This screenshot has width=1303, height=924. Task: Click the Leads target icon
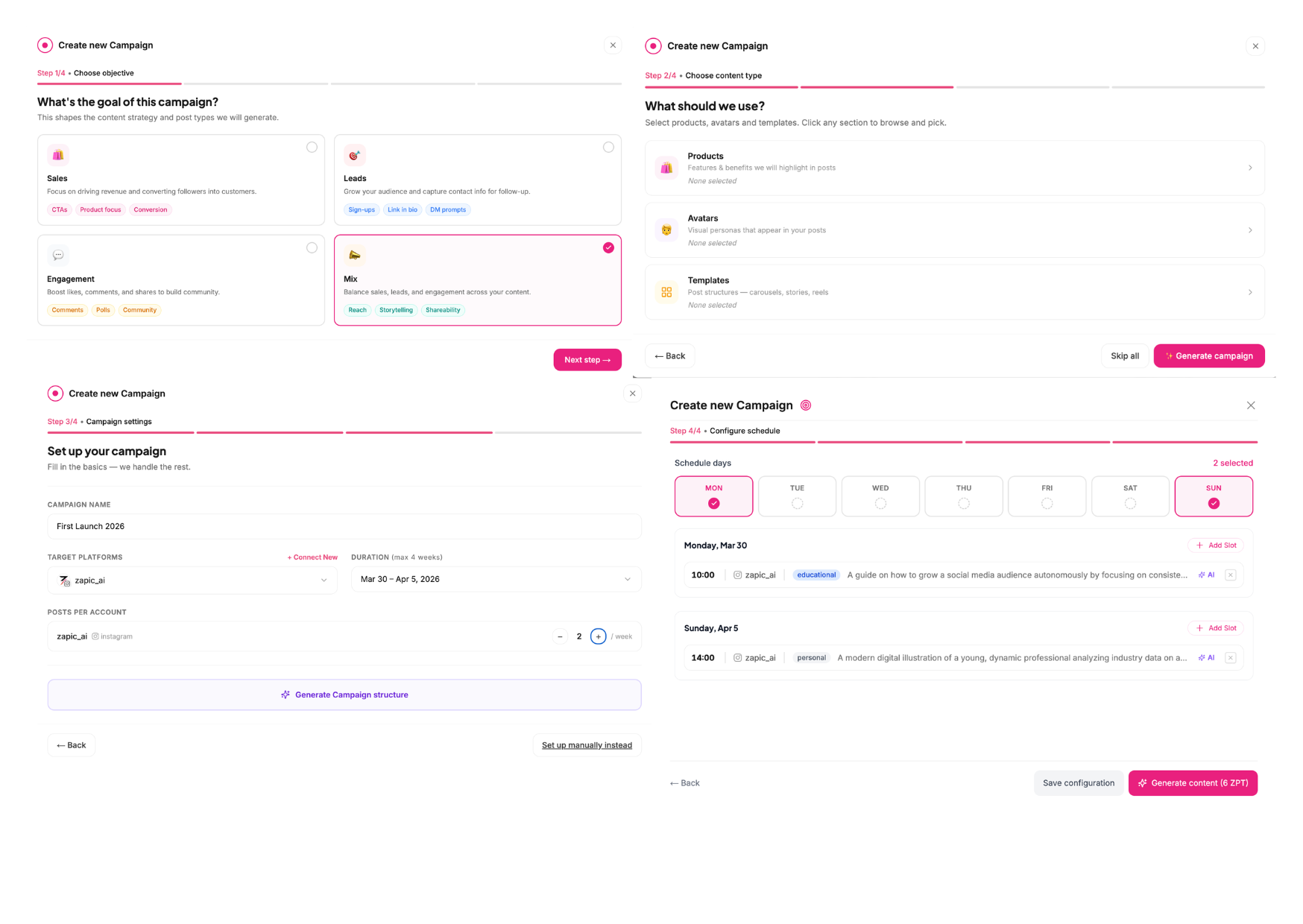coord(355,155)
